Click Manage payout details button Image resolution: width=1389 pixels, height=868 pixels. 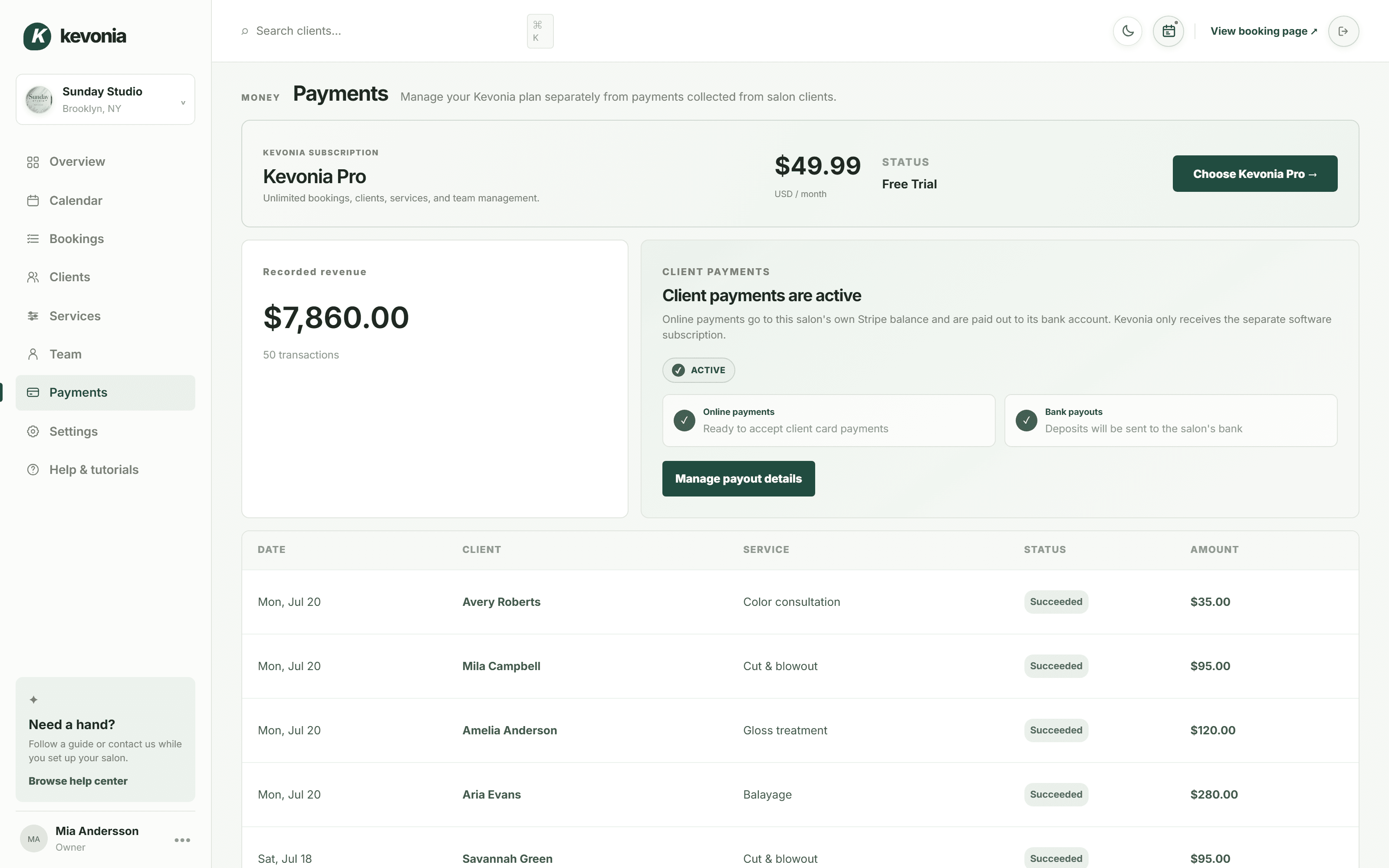click(738, 479)
